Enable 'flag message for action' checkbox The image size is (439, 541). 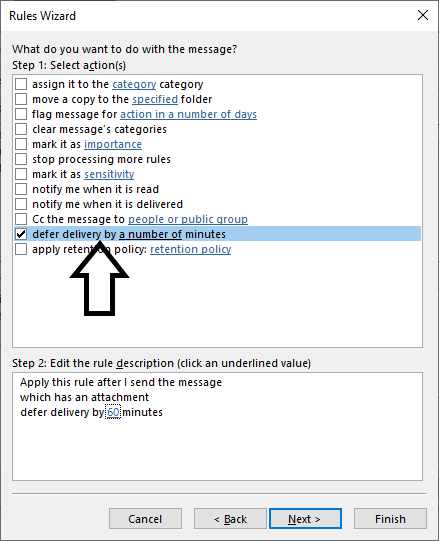(21, 114)
